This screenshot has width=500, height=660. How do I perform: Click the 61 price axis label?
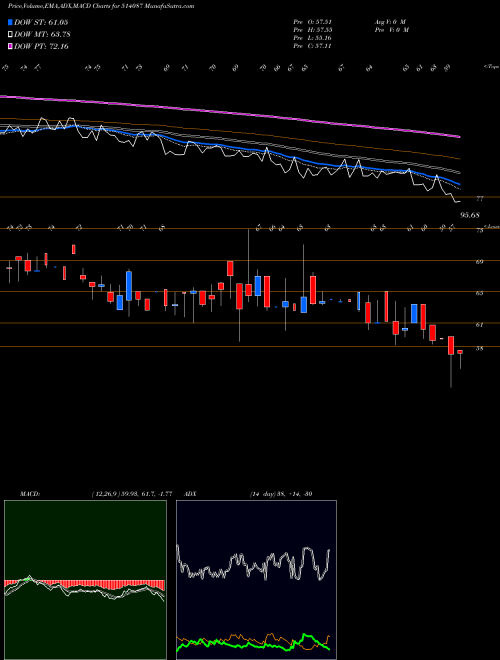[x=480, y=325]
